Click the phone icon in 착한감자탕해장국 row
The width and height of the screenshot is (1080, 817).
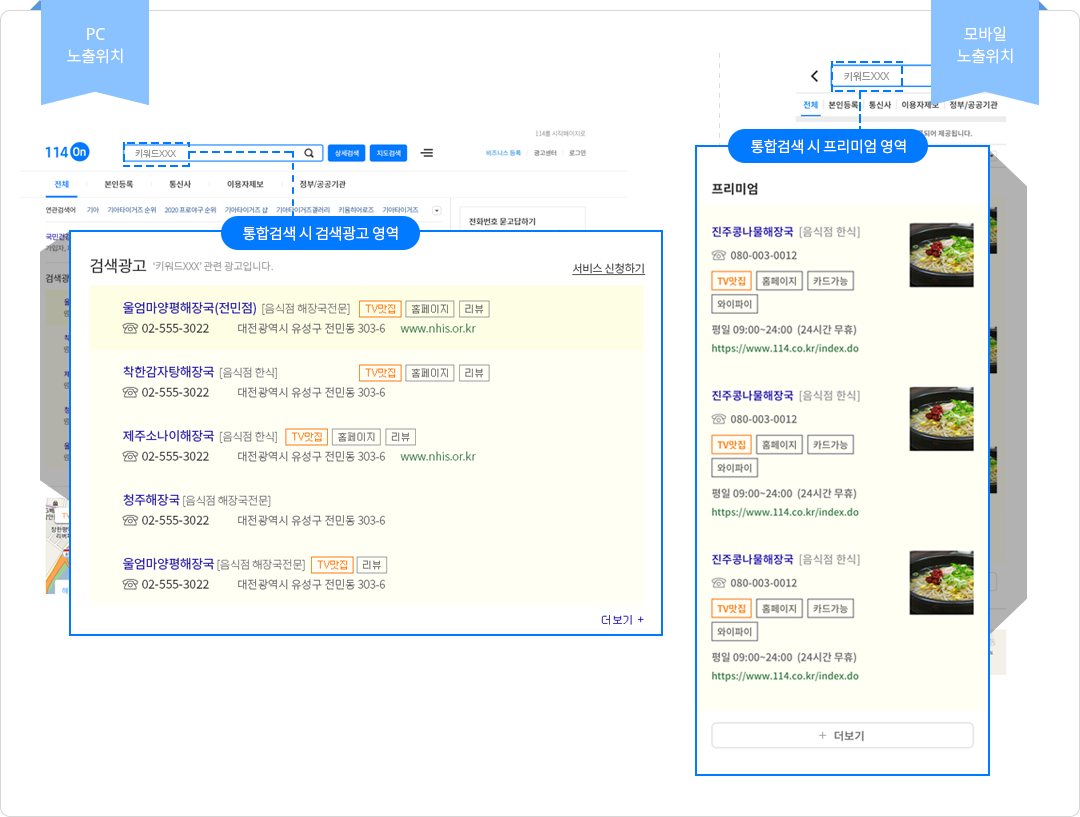[130, 392]
